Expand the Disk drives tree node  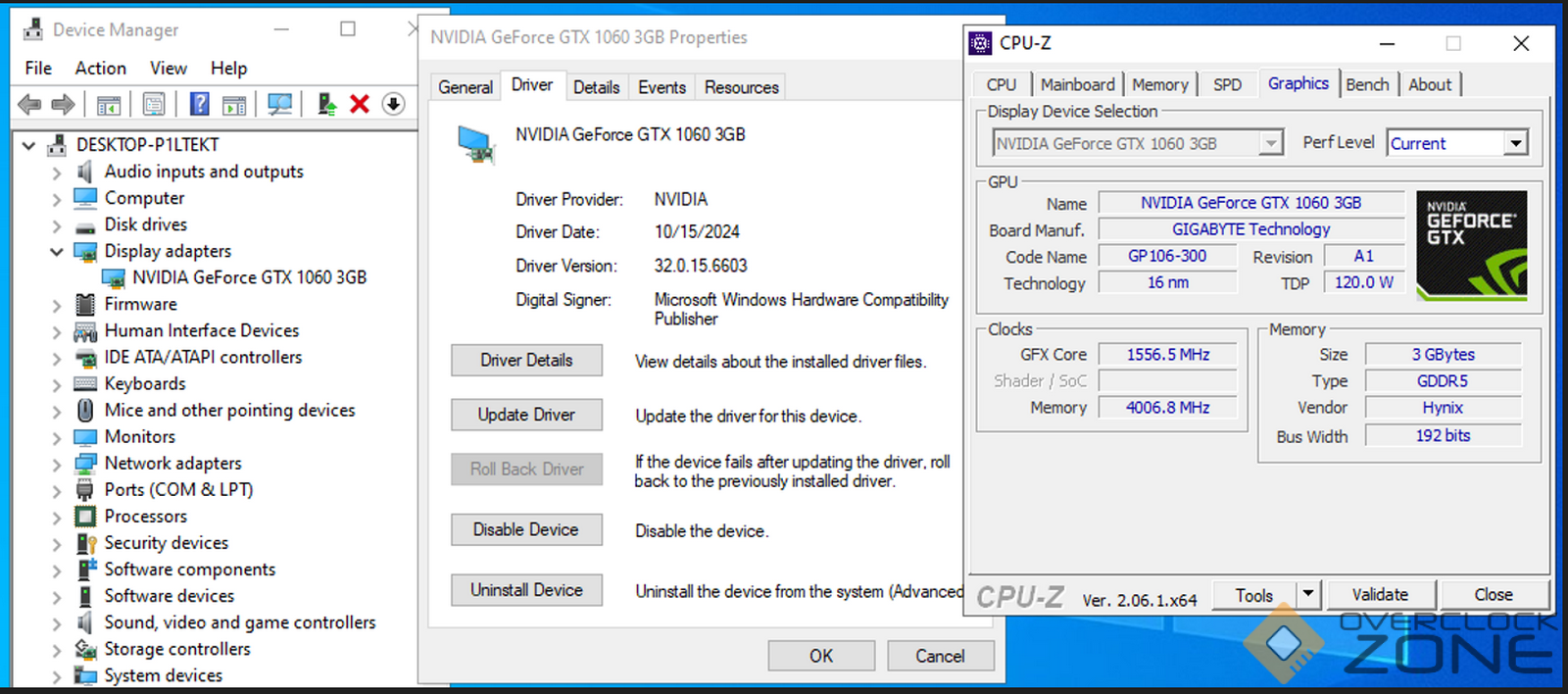pyautogui.click(x=56, y=225)
